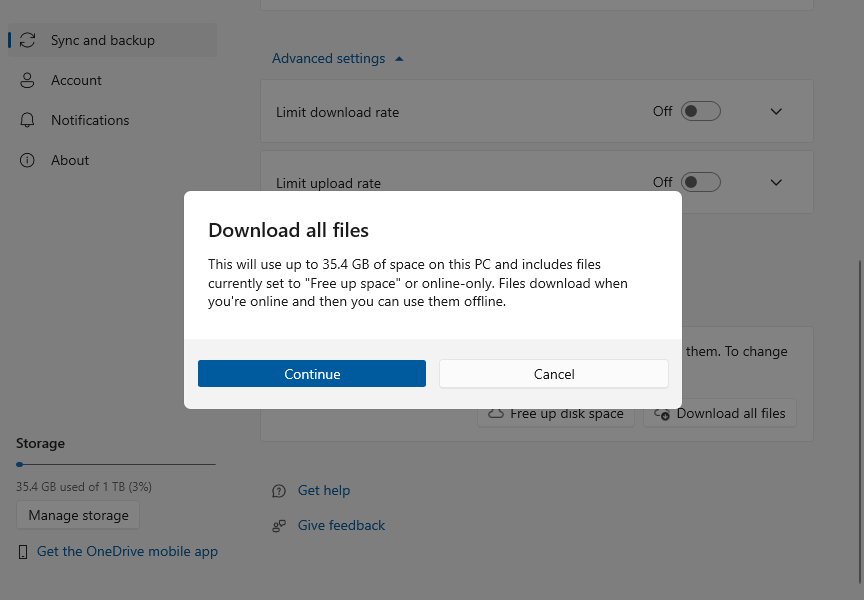Toggle the Limit upload rate switch
The height and width of the screenshot is (600, 864).
click(x=700, y=182)
